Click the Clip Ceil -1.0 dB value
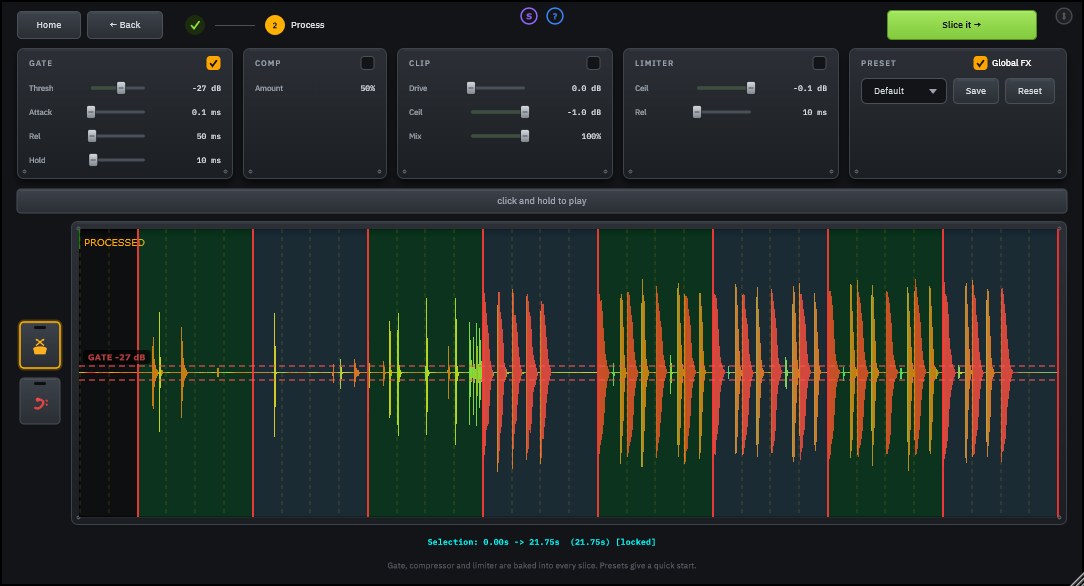 click(x=584, y=112)
